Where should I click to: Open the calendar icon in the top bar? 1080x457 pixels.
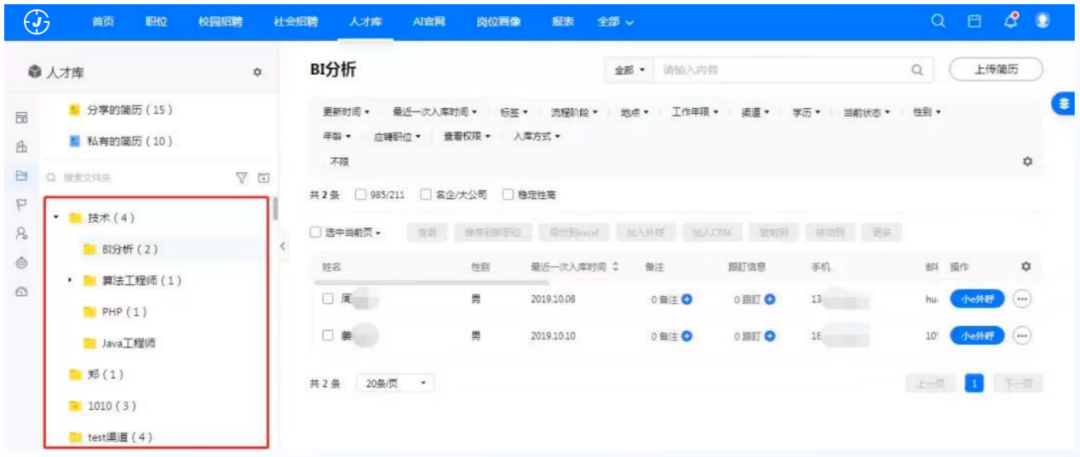[x=975, y=21]
